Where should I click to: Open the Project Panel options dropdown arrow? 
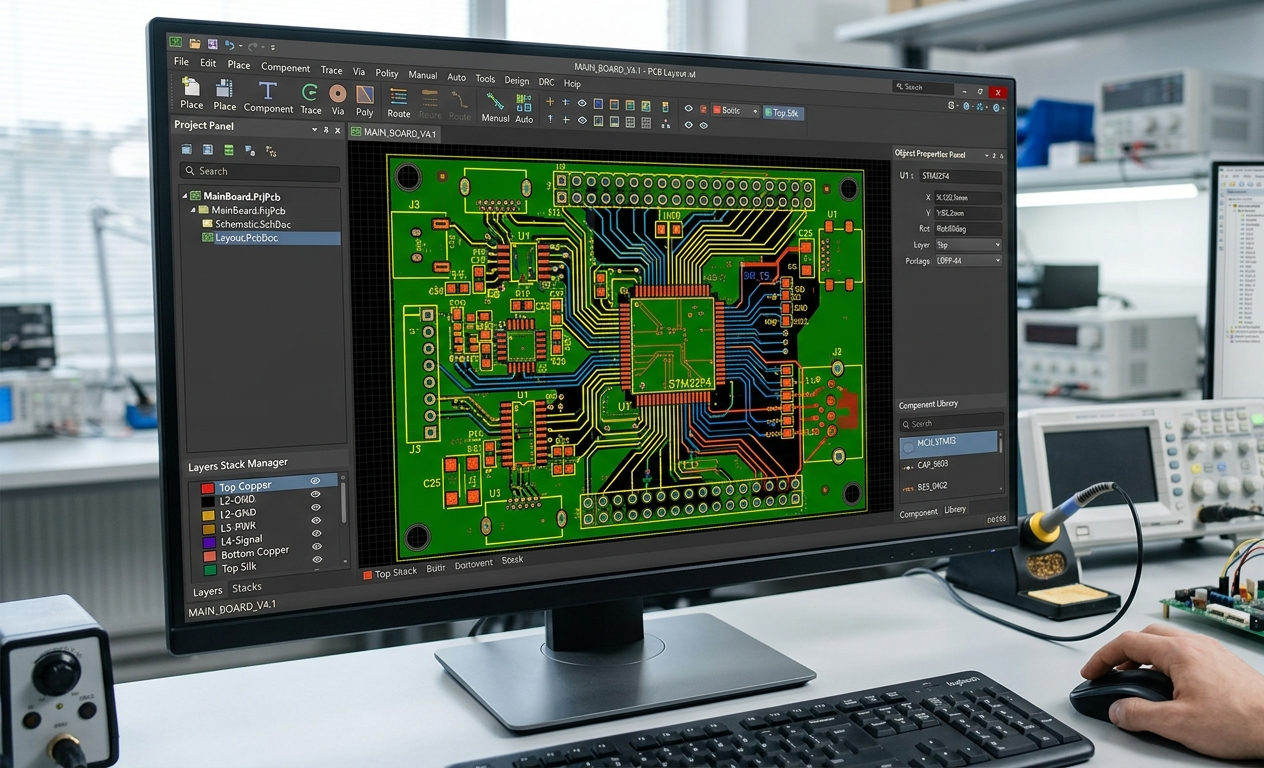click(x=314, y=129)
